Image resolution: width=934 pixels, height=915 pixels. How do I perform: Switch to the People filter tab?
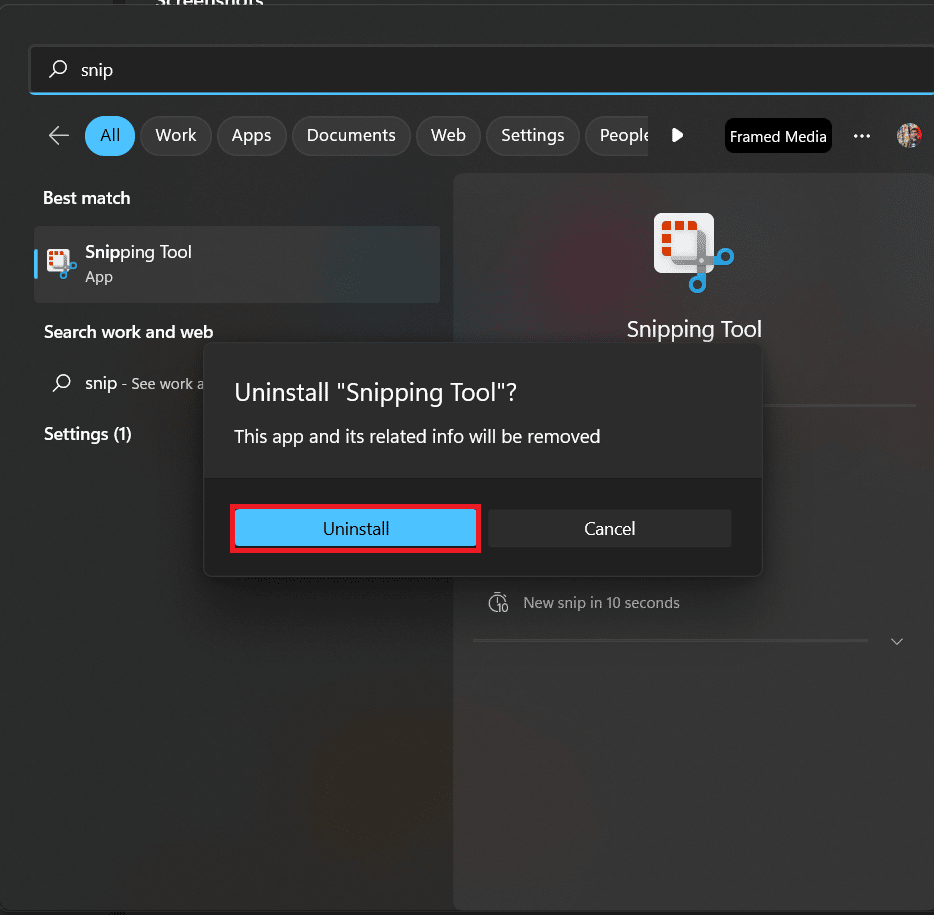(x=619, y=136)
